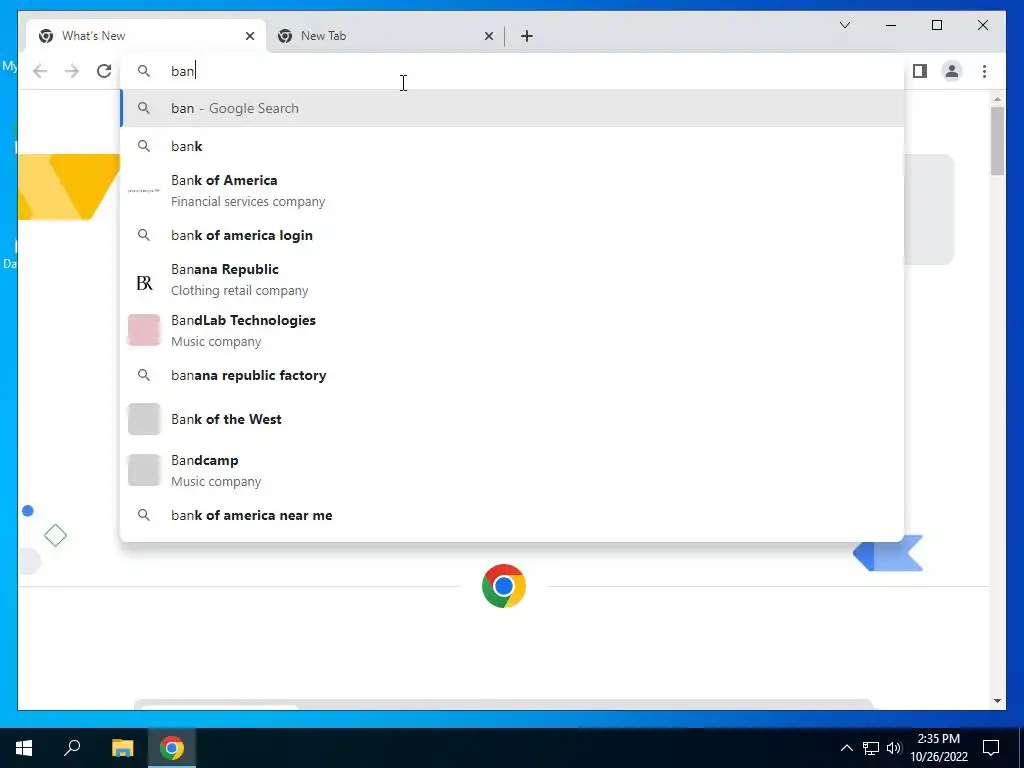Open the taskbar clock showing 2:35 PM
Image resolution: width=1024 pixels, height=768 pixels.
click(x=938, y=748)
